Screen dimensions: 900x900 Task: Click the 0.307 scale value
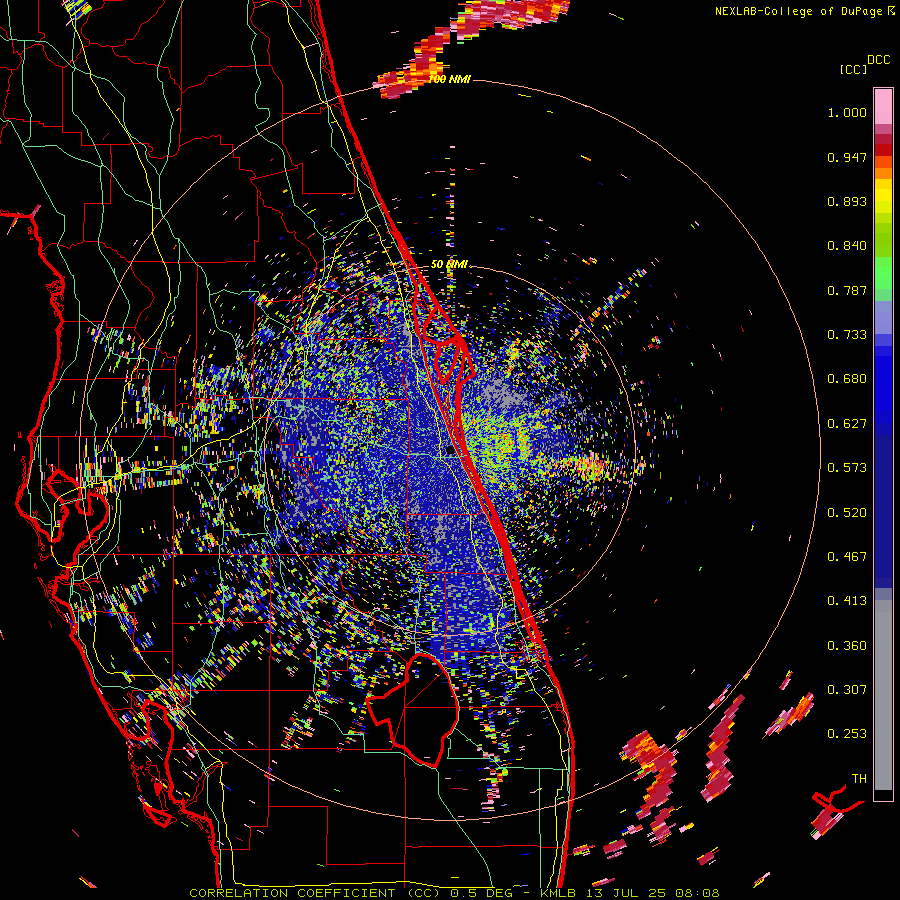point(847,689)
